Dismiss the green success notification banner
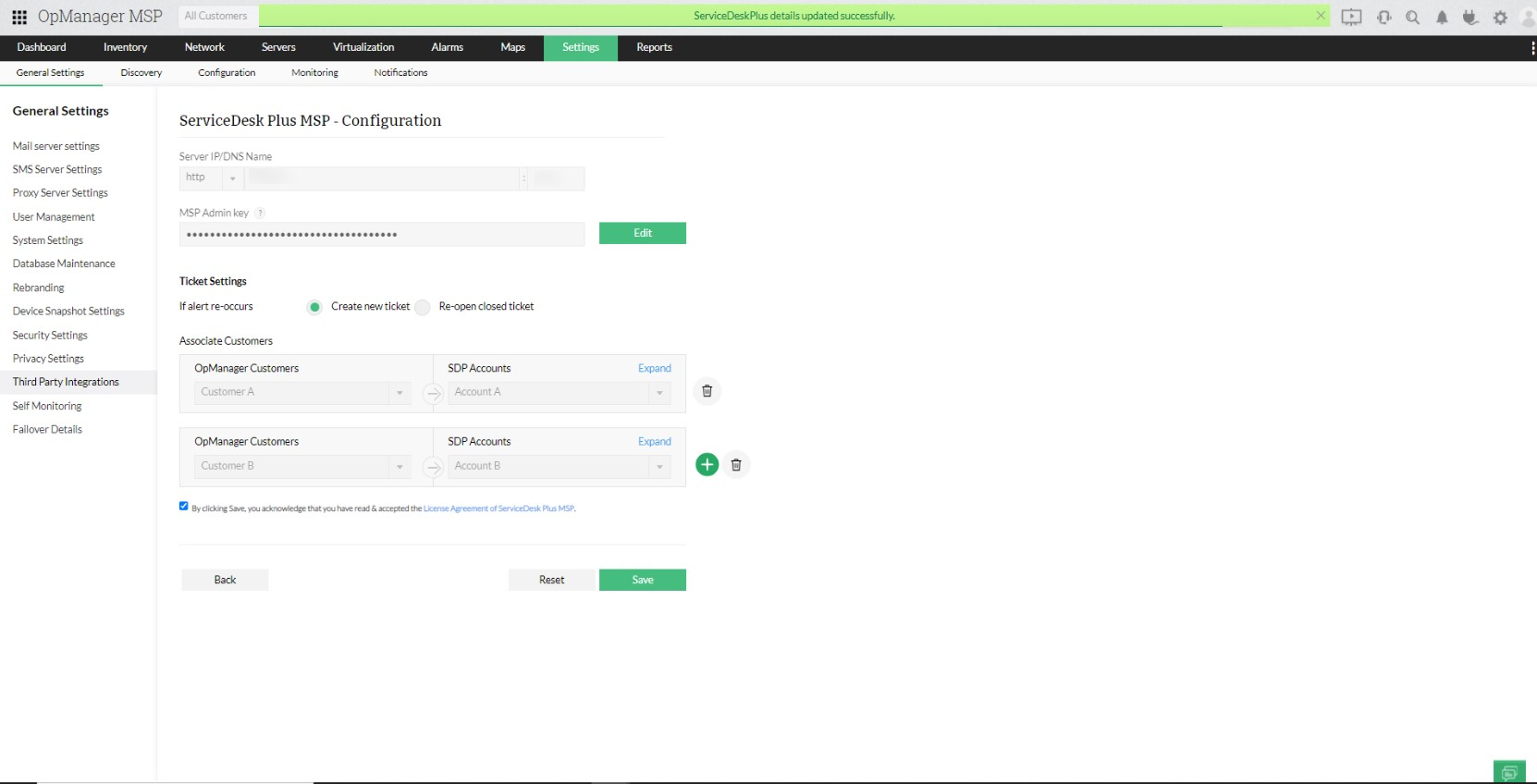The image size is (1537, 784). pos(1321,16)
